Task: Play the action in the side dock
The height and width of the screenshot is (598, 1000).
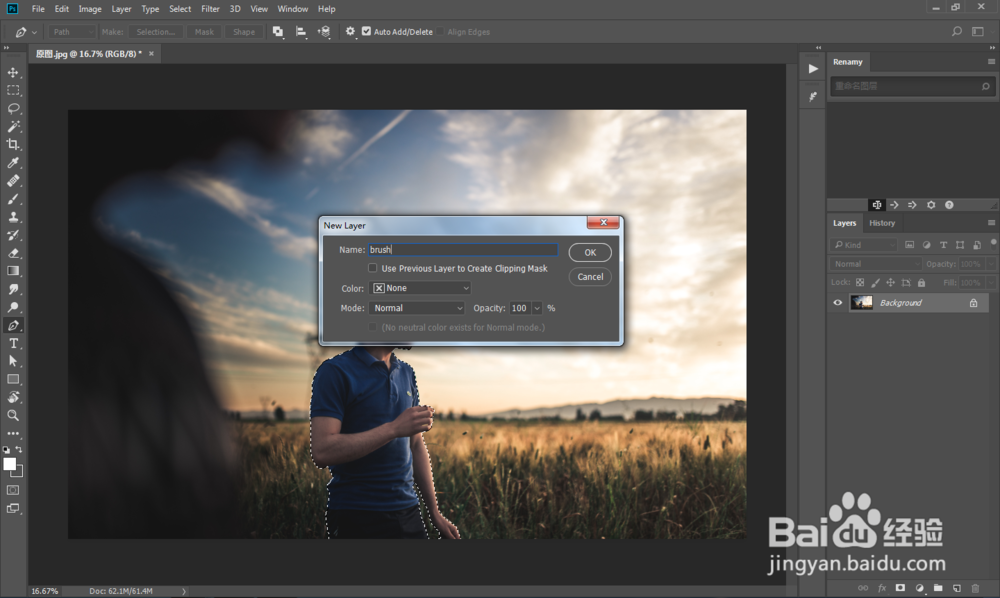Action: click(x=812, y=69)
